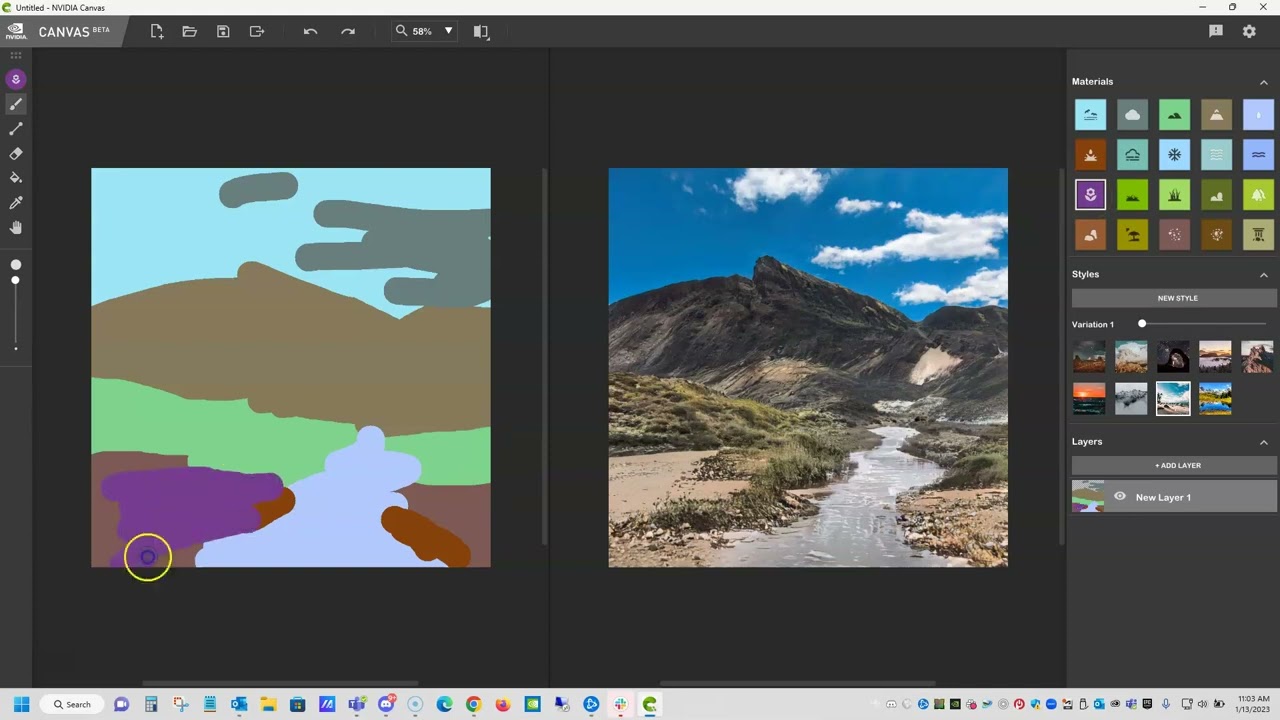Collapse the Layers panel

pos(1263,442)
